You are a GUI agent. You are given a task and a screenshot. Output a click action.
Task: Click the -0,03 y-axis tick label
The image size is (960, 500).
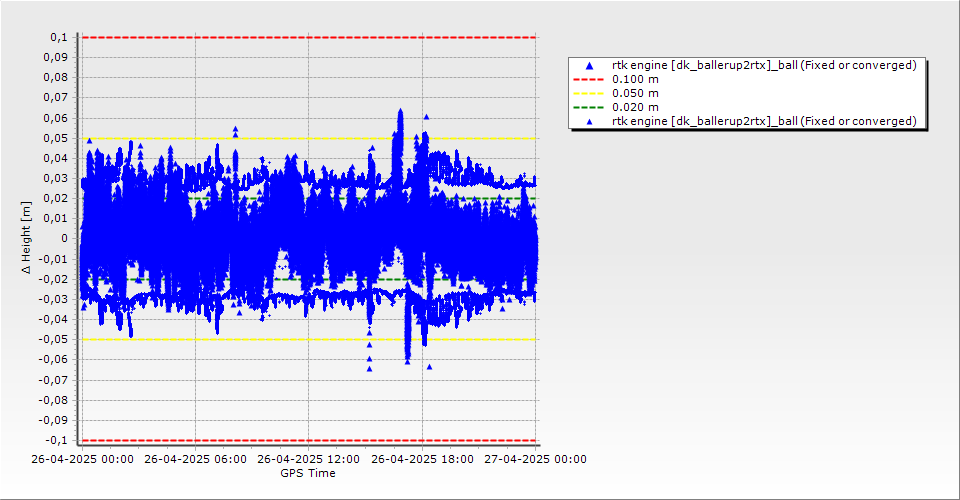tap(54, 299)
